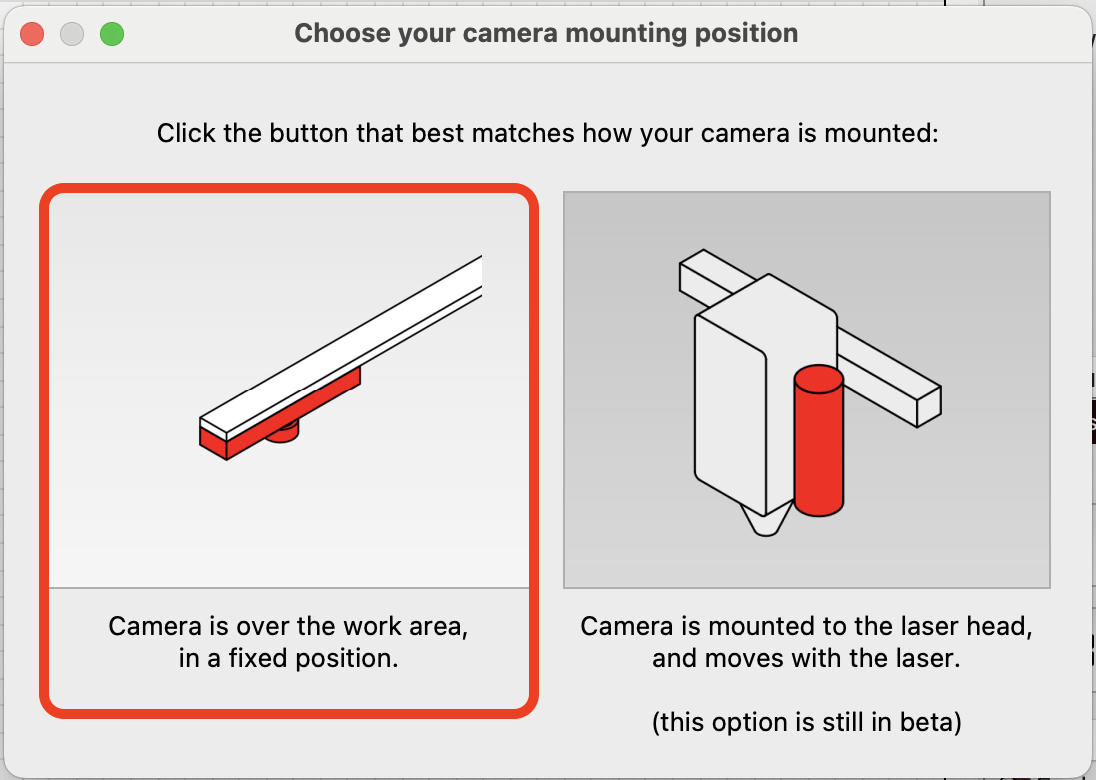Click the overhead camera illustration panel
This screenshot has width=1096, height=780.
pos(289,390)
